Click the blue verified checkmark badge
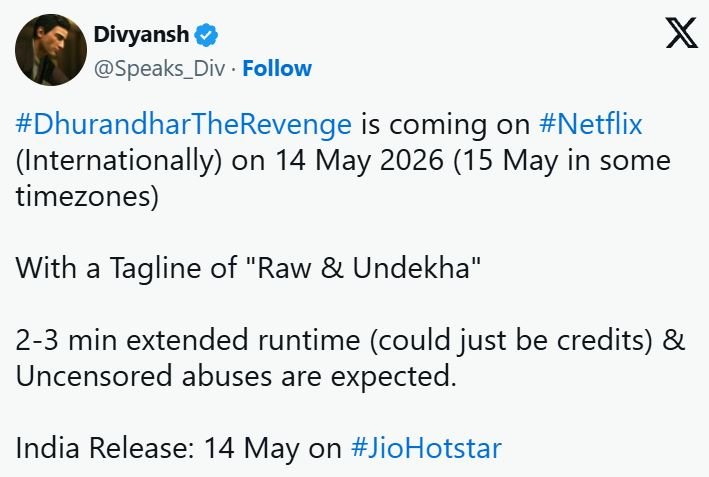Screen dimensions: 709x477 point(206,35)
